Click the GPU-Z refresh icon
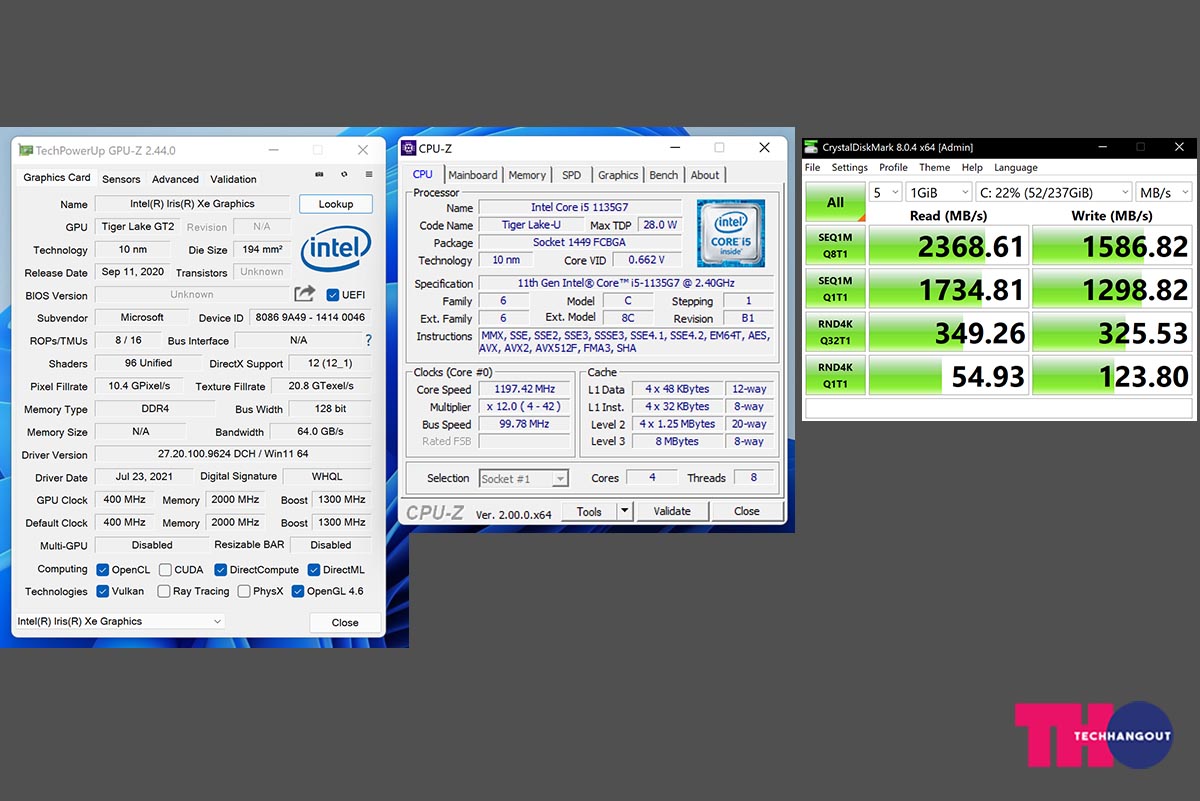1200x801 pixels. 344,174
